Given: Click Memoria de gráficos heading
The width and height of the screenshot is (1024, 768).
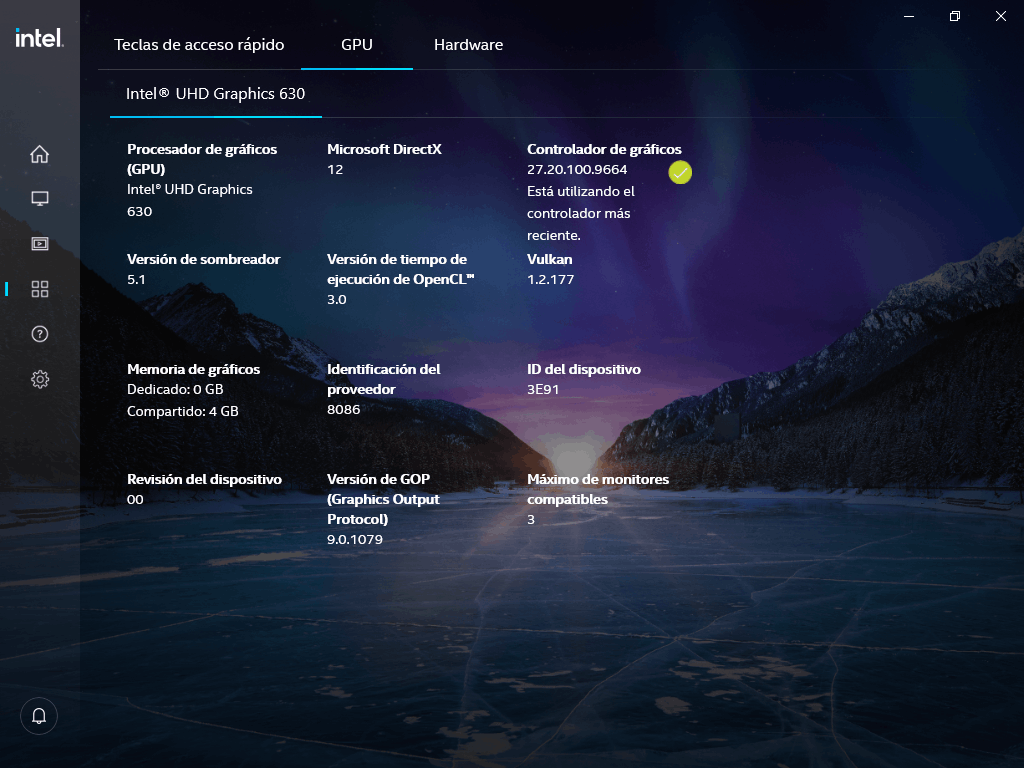Looking at the screenshot, I should click(193, 370).
